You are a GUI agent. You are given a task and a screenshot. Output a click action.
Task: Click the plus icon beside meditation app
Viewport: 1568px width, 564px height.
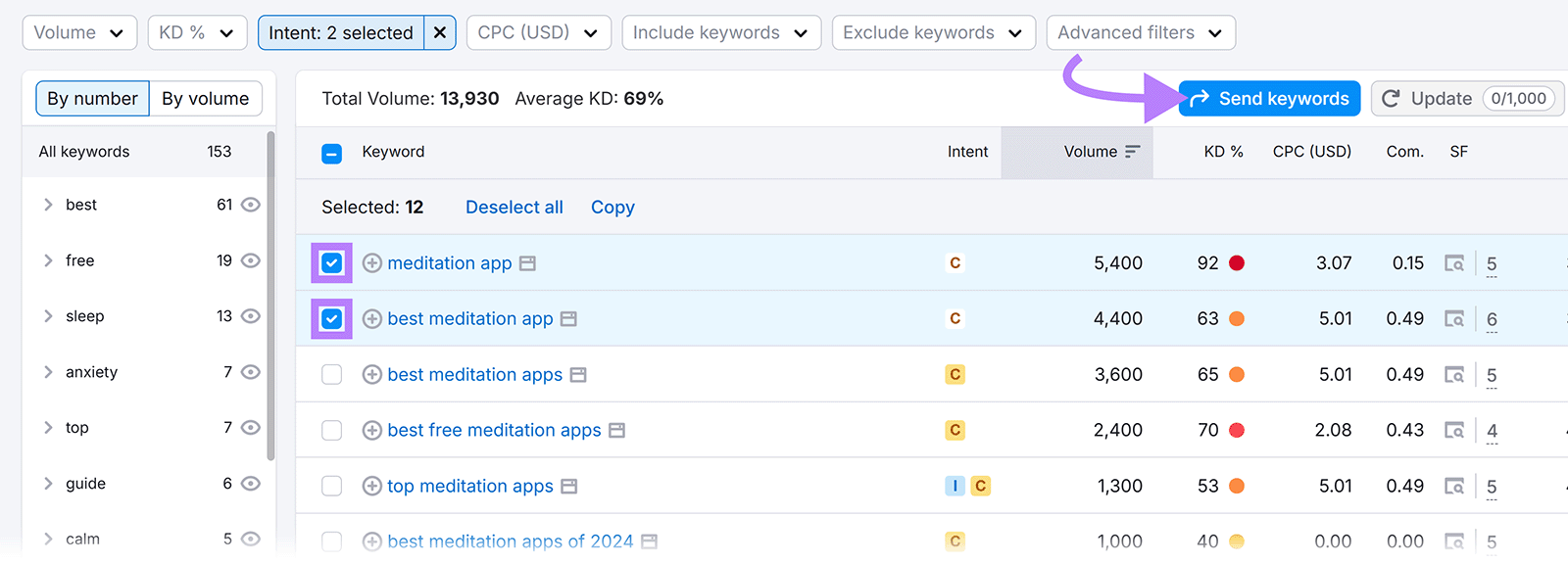(371, 263)
